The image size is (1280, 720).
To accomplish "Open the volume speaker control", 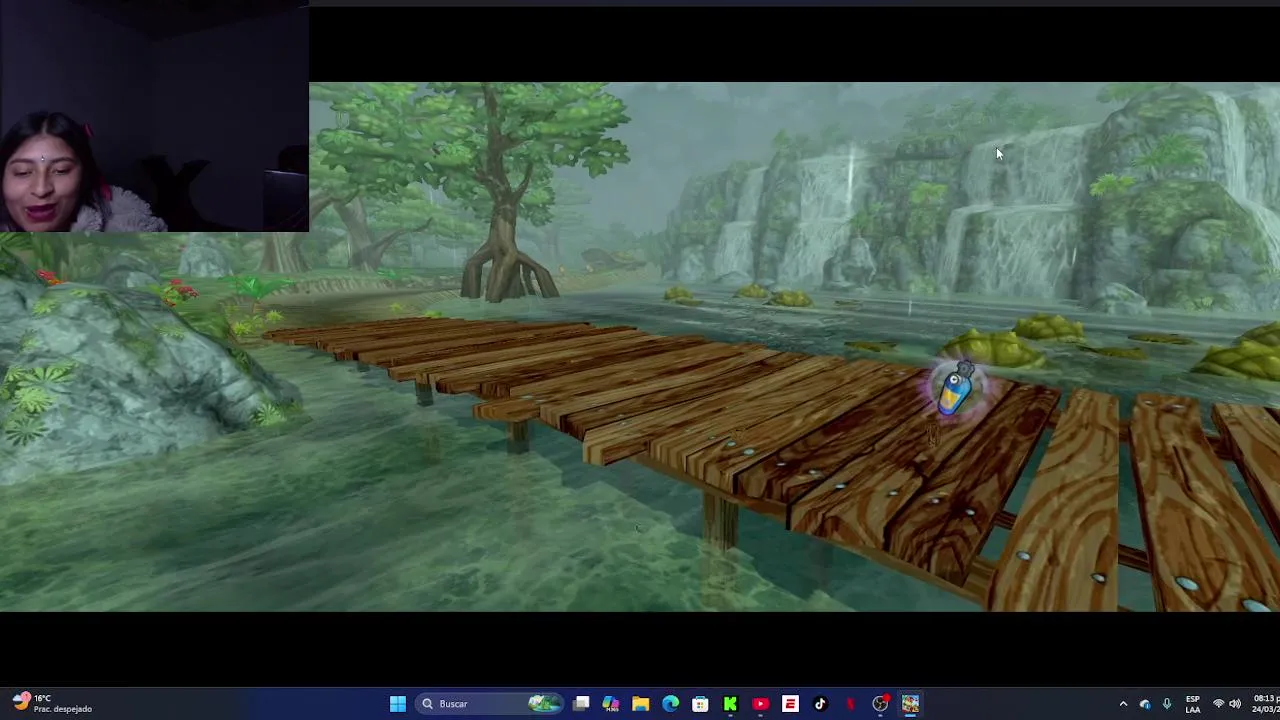I will [1235, 704].
